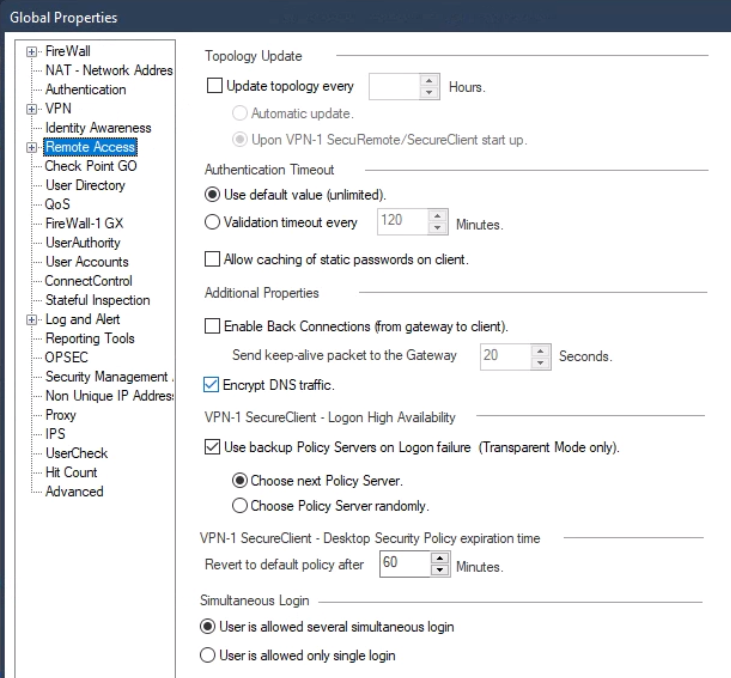Select User is allowed only single login
The image size is (731, 678).
point(207,655)
